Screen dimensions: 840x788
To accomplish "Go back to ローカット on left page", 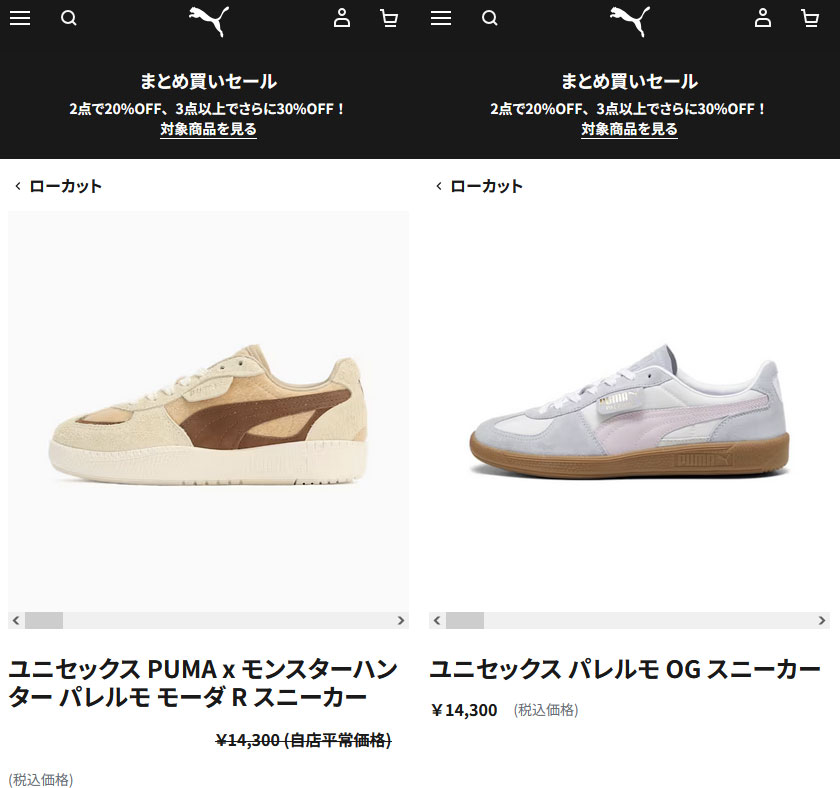I will point(58,186).
